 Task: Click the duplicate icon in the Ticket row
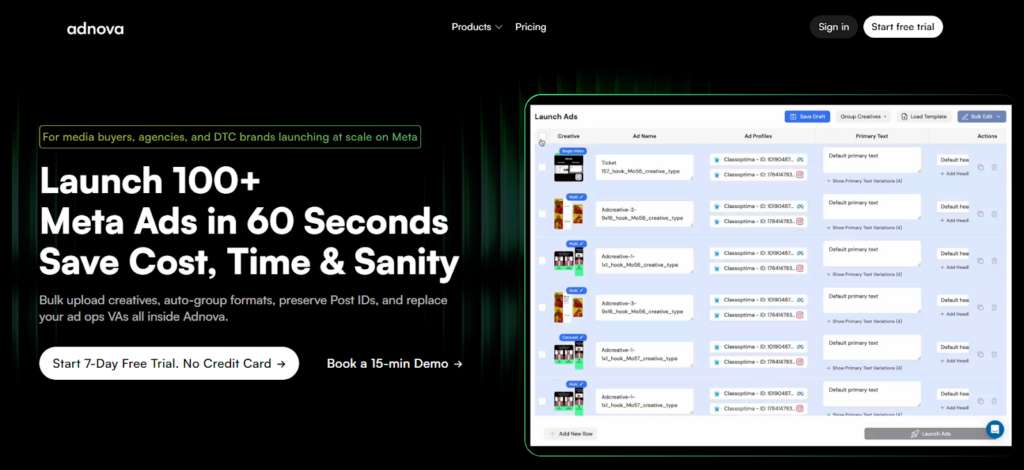[x=980, y=167]
